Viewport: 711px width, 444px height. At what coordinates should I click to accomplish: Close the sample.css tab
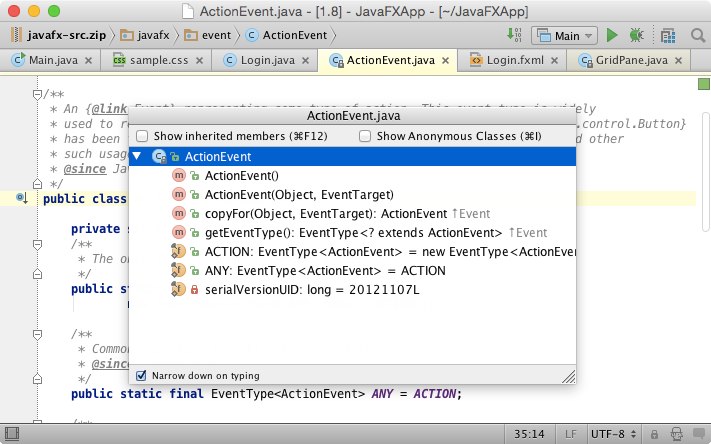(x=199, y=60)
